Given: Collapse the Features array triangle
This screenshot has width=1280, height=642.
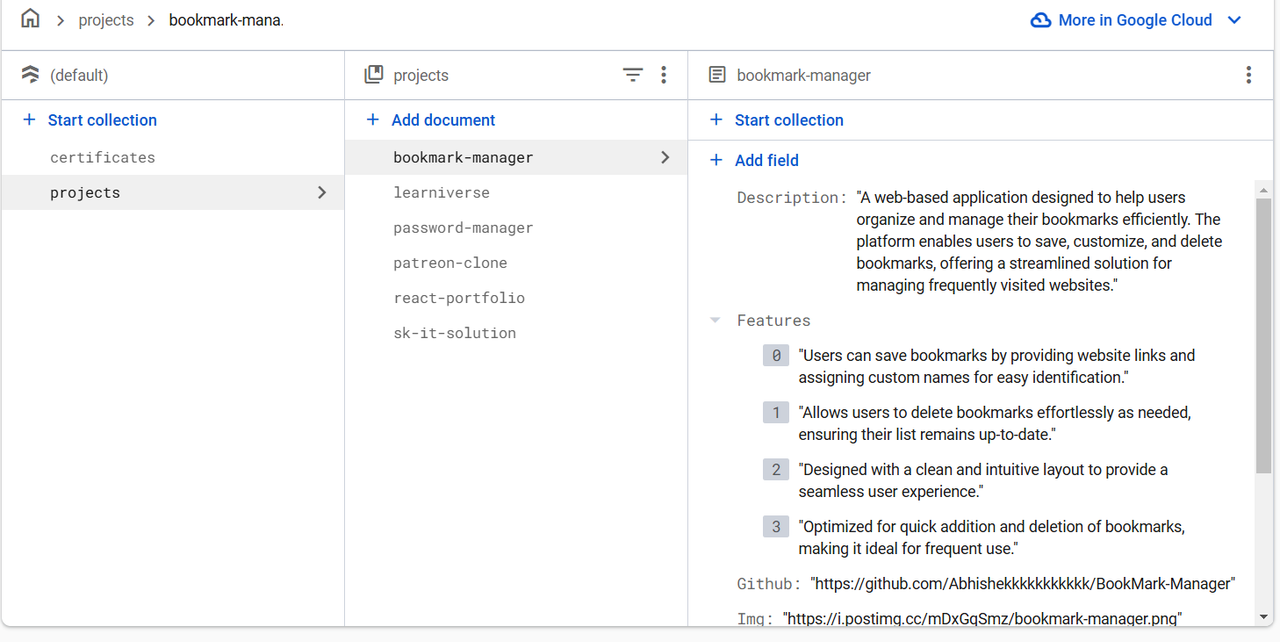Looking at the screenshot, I should (x=715, y=321).
